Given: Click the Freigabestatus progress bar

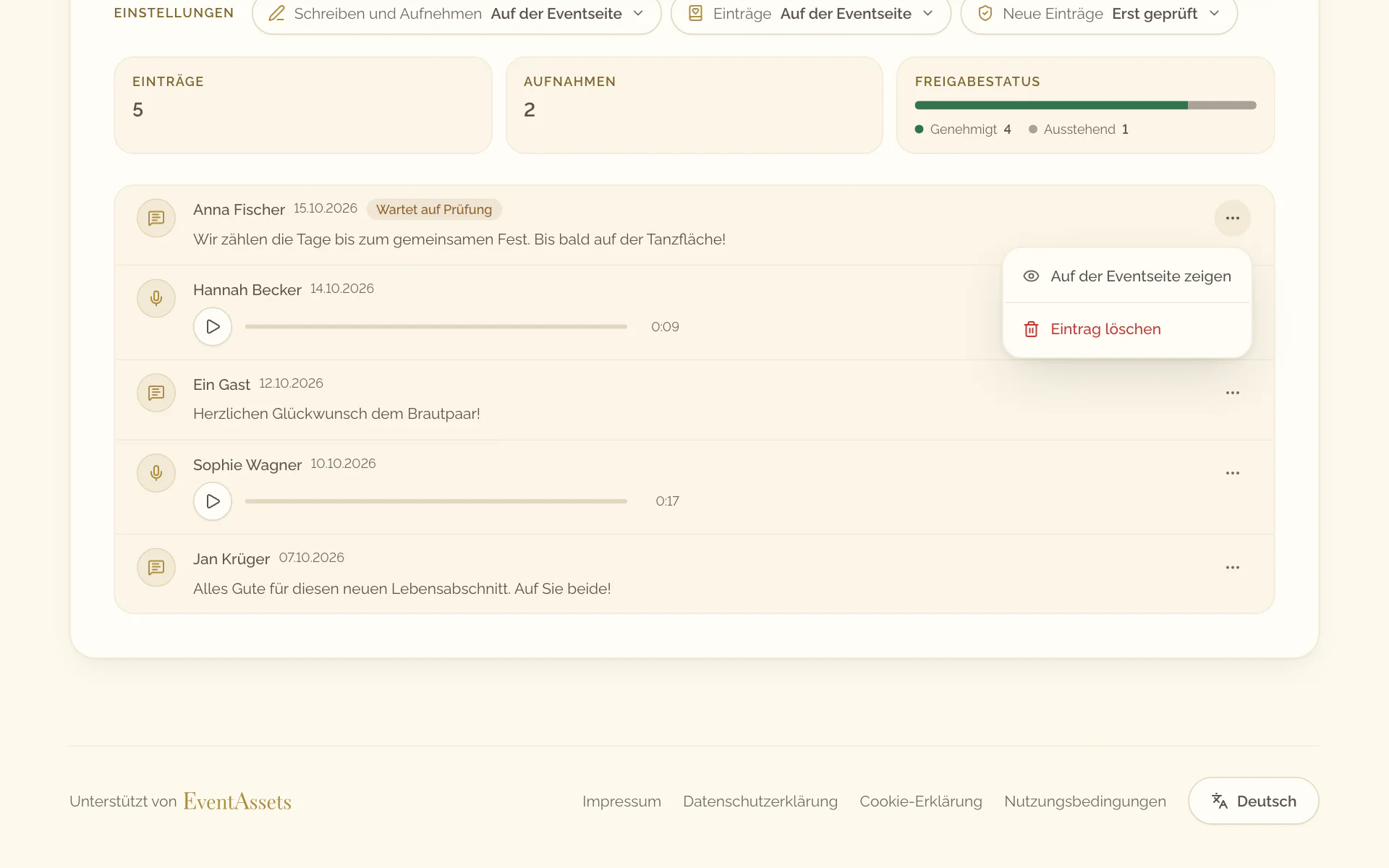Looking at the screenshot, I should pyautogui.click(x=1085, y=106).
